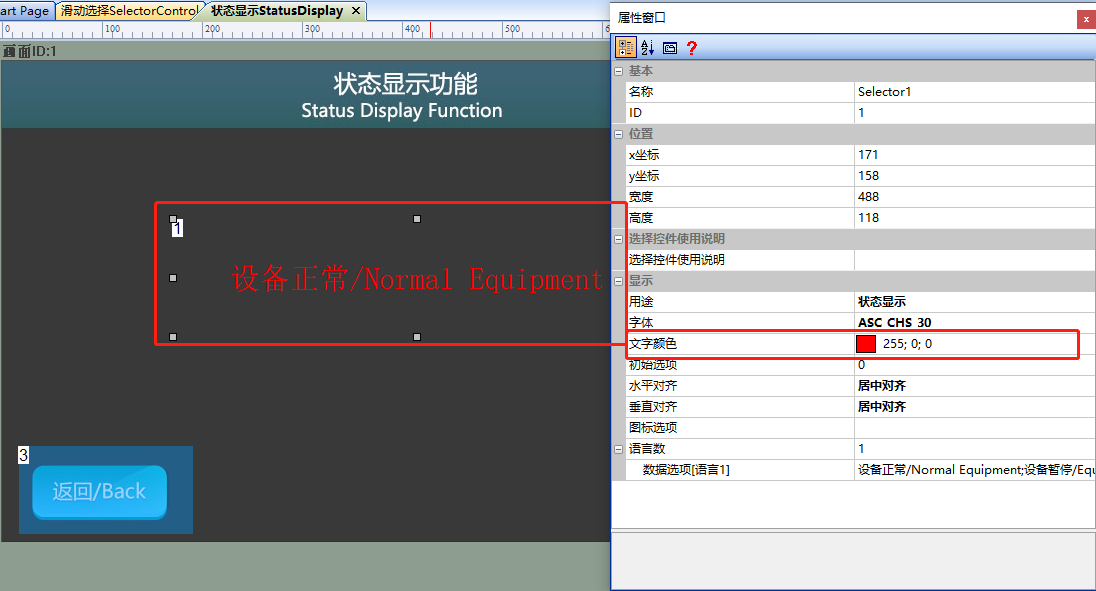
Task: Click the 用途 property label
Action: click(x=641, y=302)
